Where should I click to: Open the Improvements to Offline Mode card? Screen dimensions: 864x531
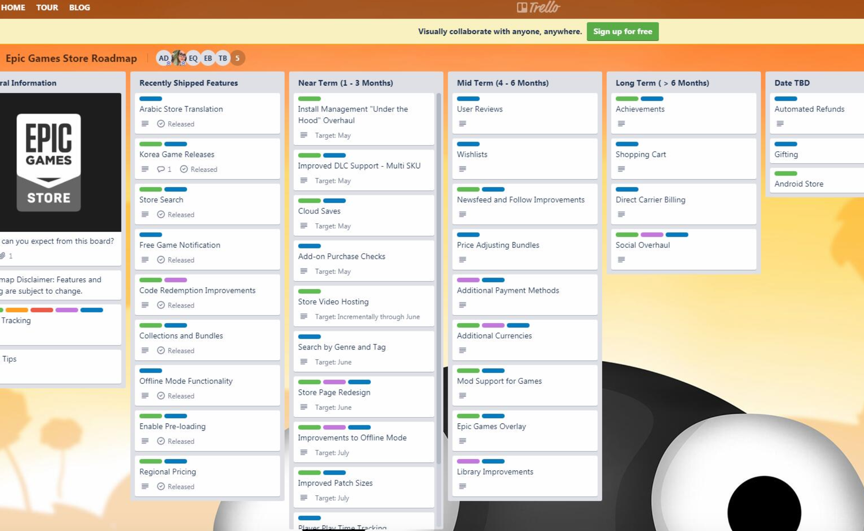tap(364, 442)
